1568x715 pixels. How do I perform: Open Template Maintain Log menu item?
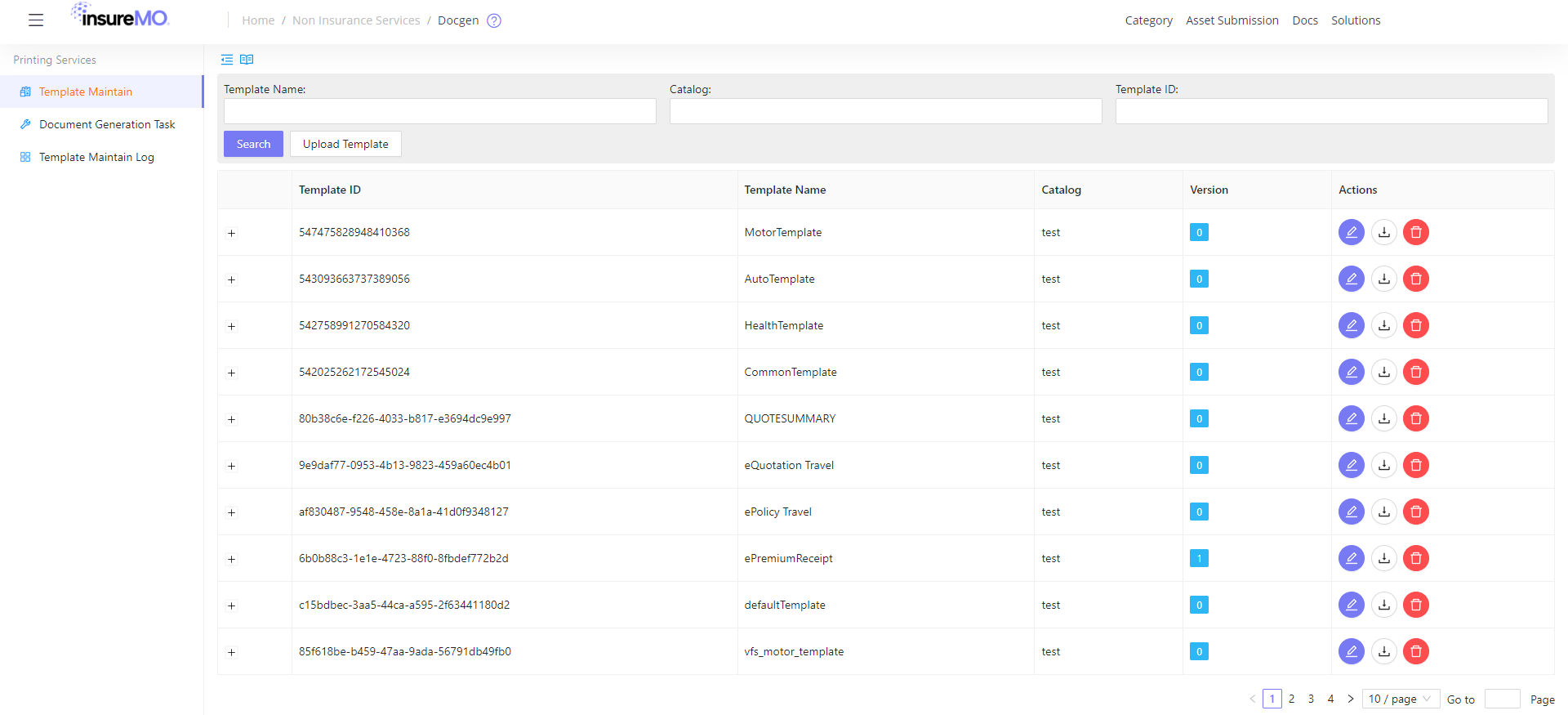[x=96, y=157]
